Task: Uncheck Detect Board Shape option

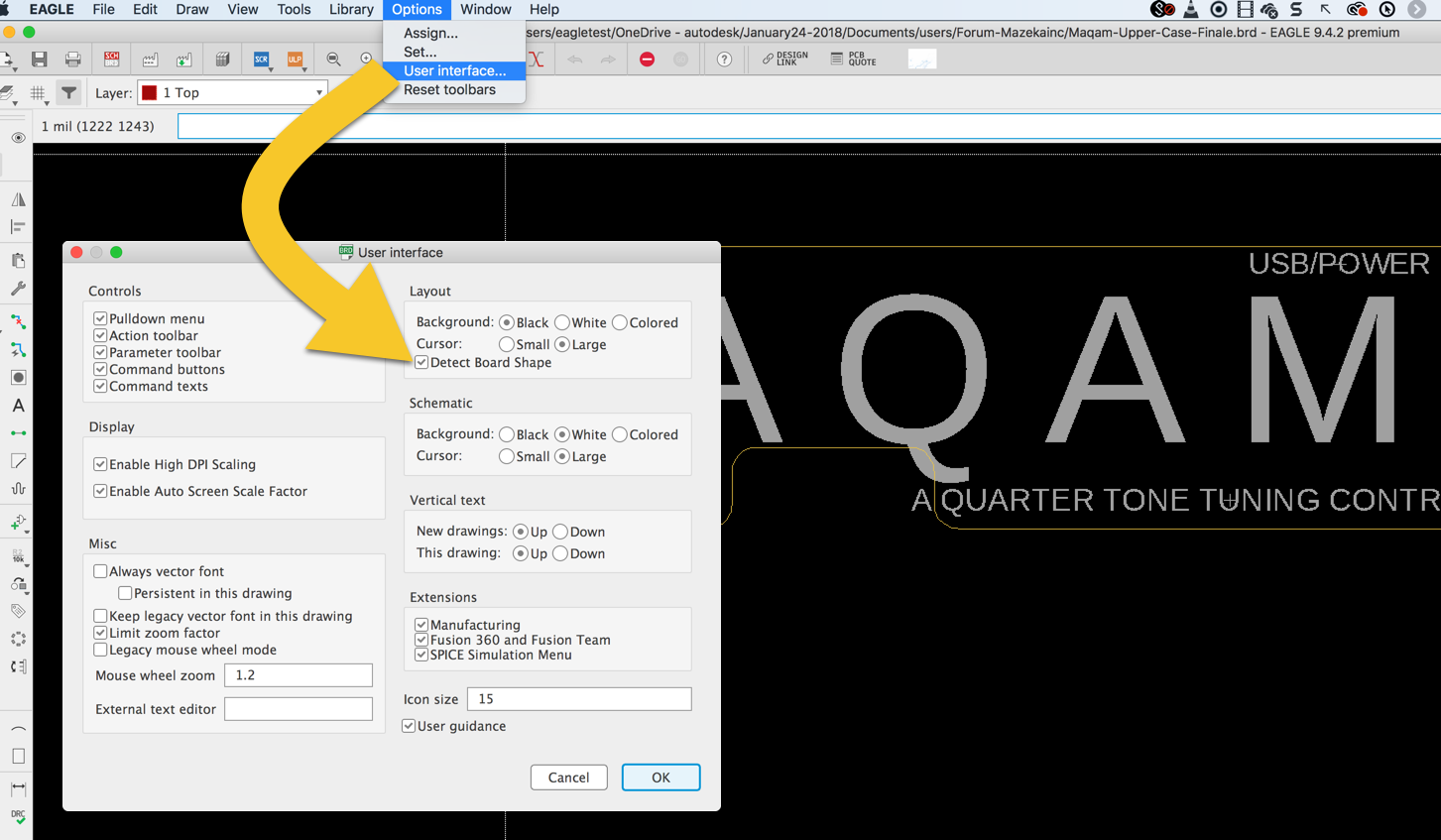Action: click(x=420, y=361)
